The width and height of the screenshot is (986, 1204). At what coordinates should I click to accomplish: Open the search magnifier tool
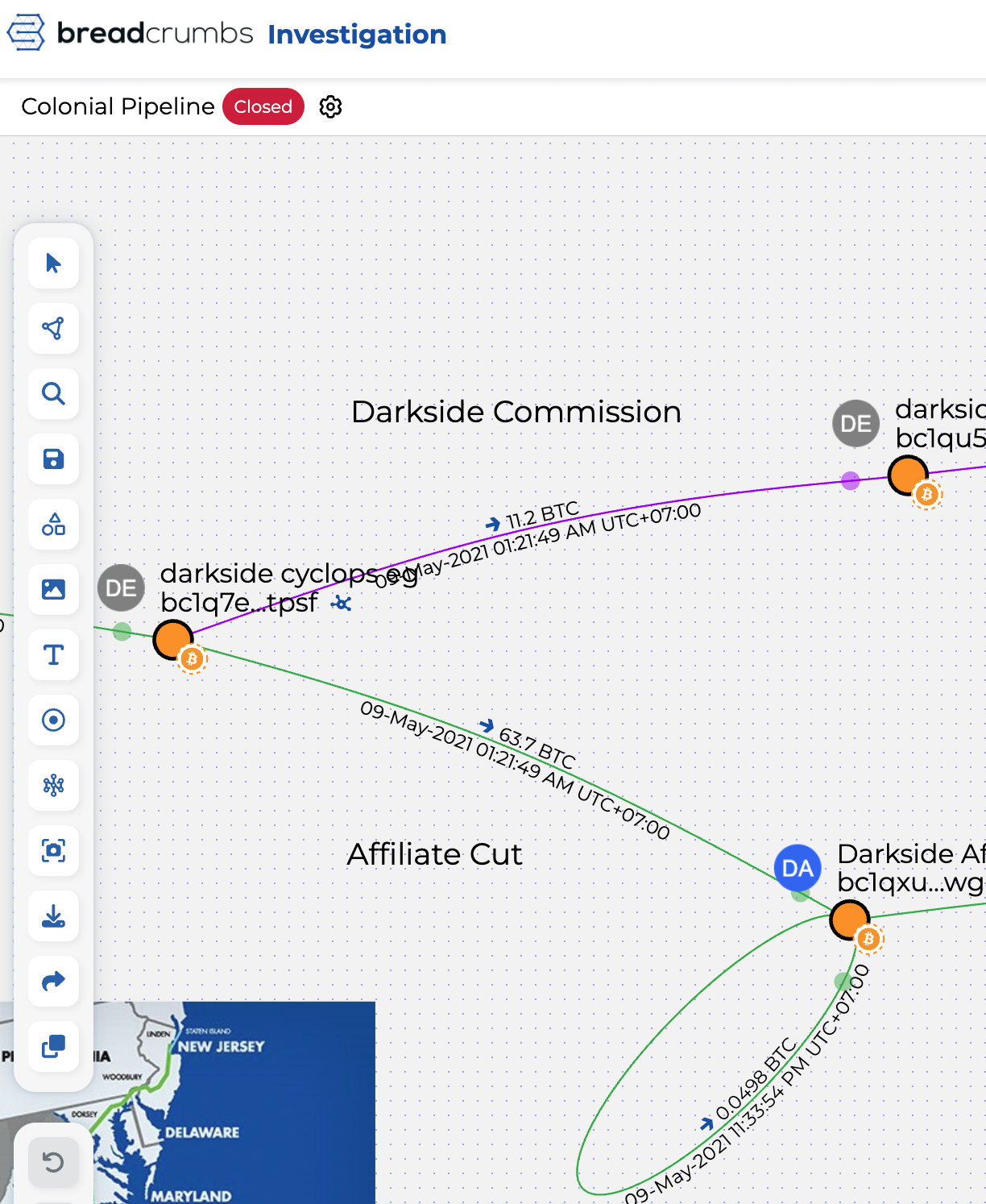click(53, 394)
